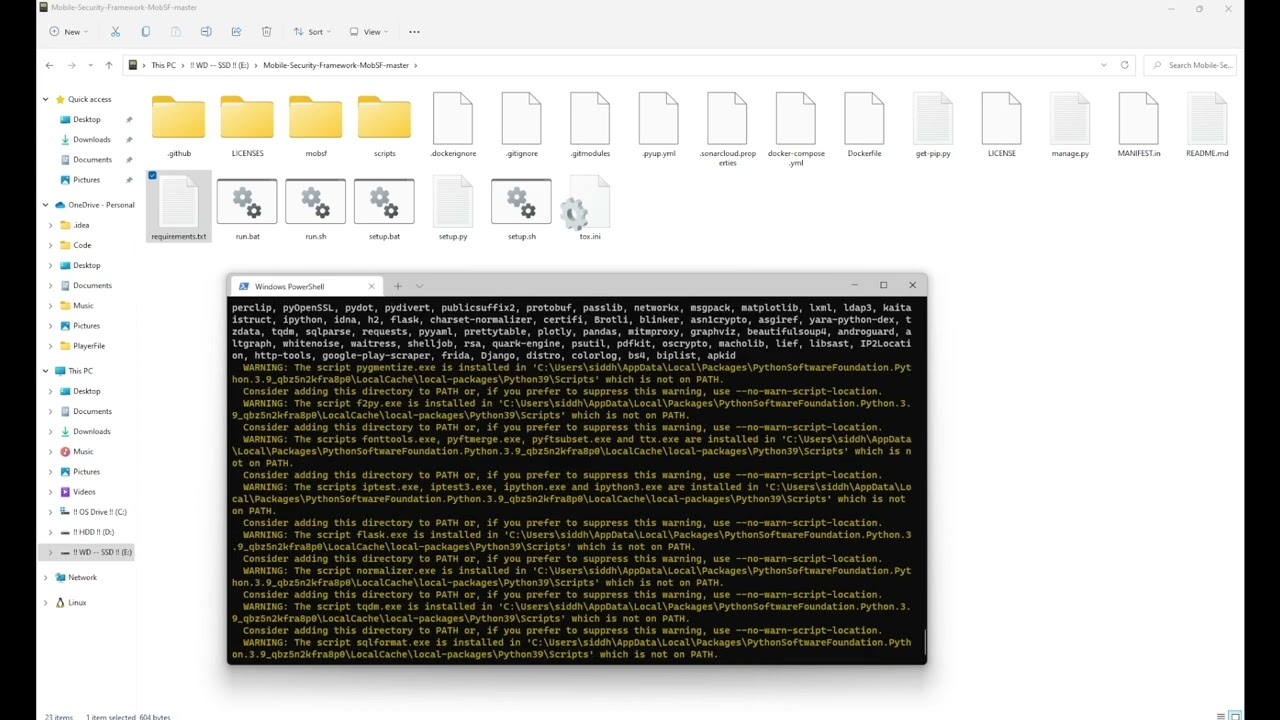Select the setup.bat batch file
This screenshot has width=1280, height=720.
tap(384, 210)
